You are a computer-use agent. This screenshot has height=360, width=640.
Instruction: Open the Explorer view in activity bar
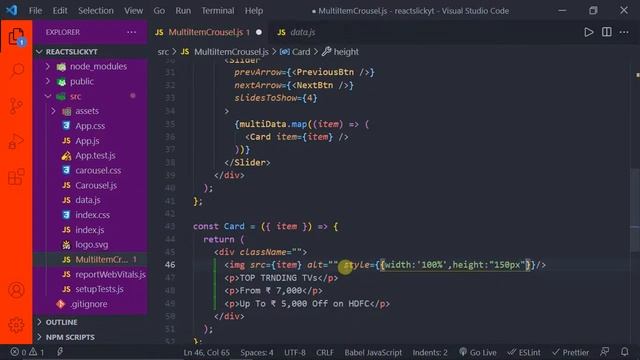16,37
